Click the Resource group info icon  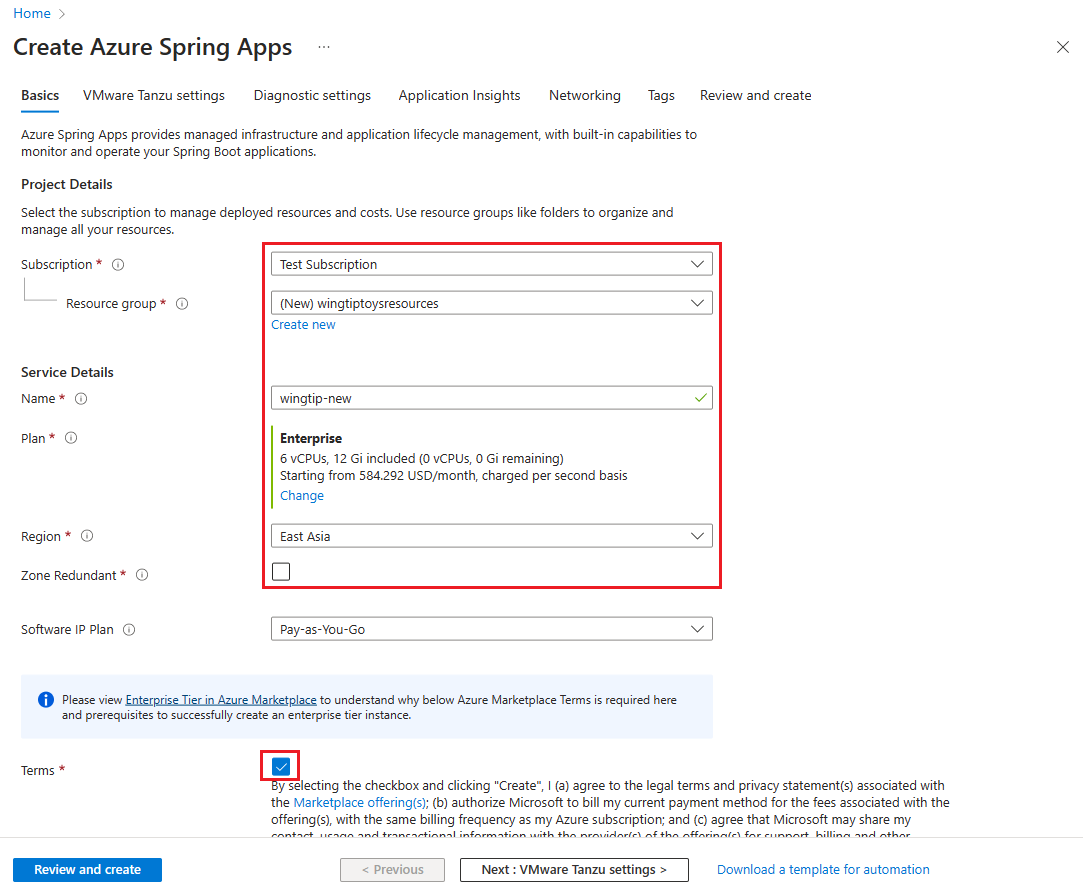182,304
